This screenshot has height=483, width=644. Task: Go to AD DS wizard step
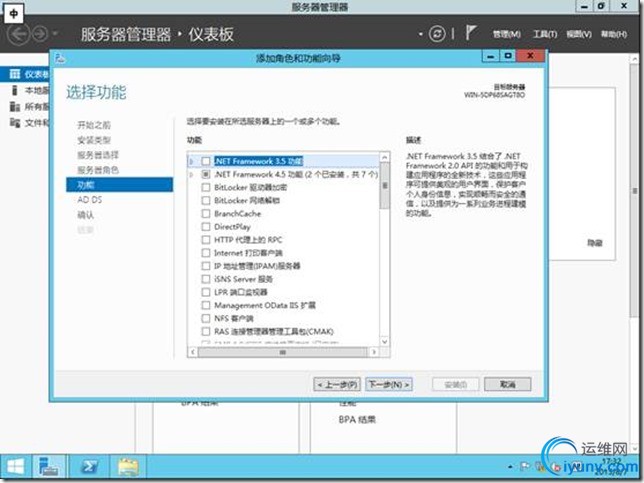click(90, 200)
